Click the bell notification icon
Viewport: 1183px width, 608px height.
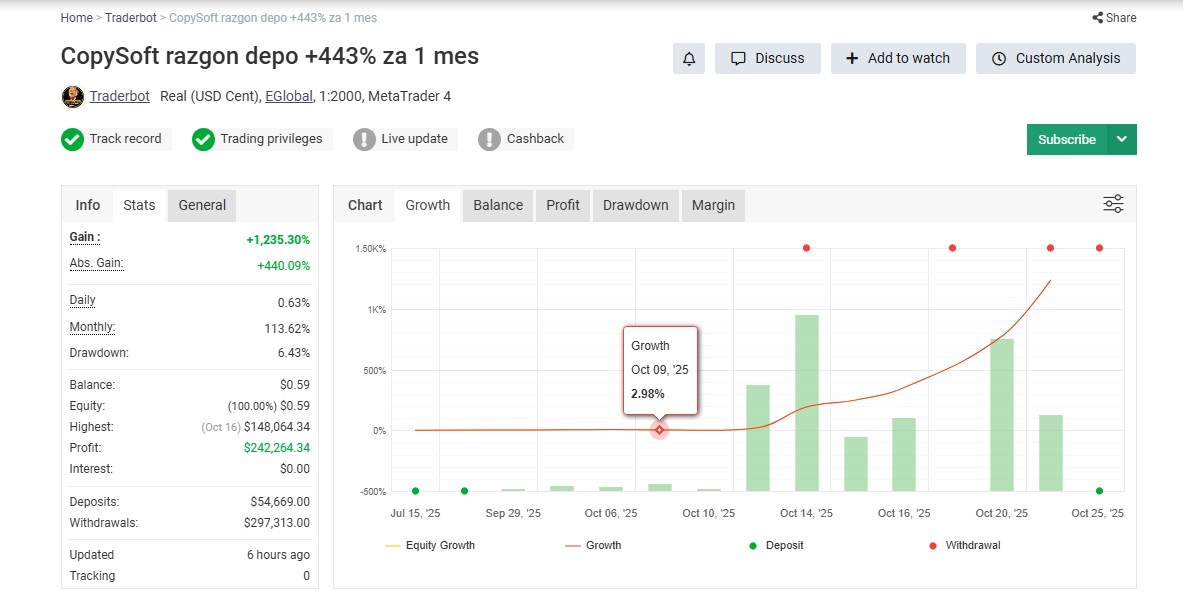(689, 59)
